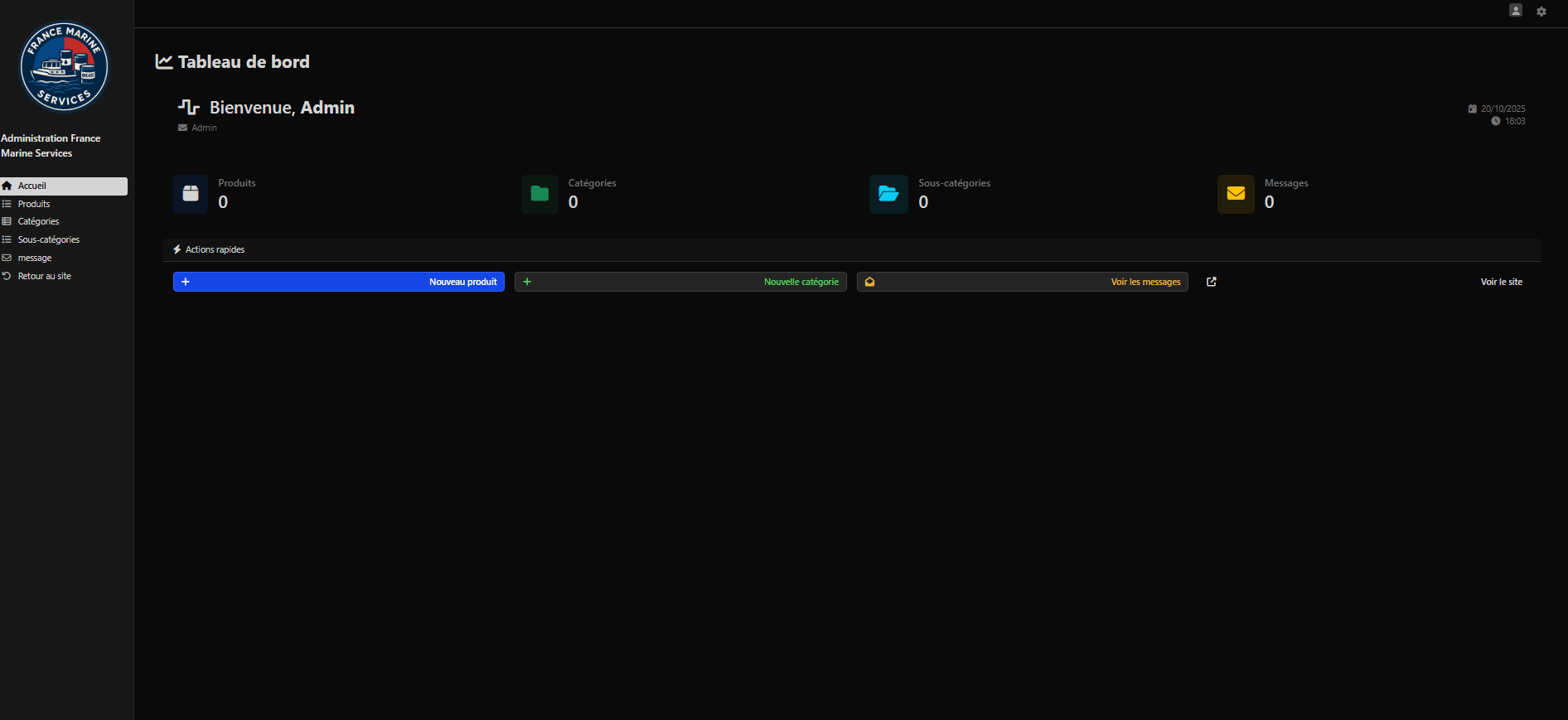Click the Produits box stat icon
The width and height of the screenshot is (1568, 720).
[x=191, y=194]
